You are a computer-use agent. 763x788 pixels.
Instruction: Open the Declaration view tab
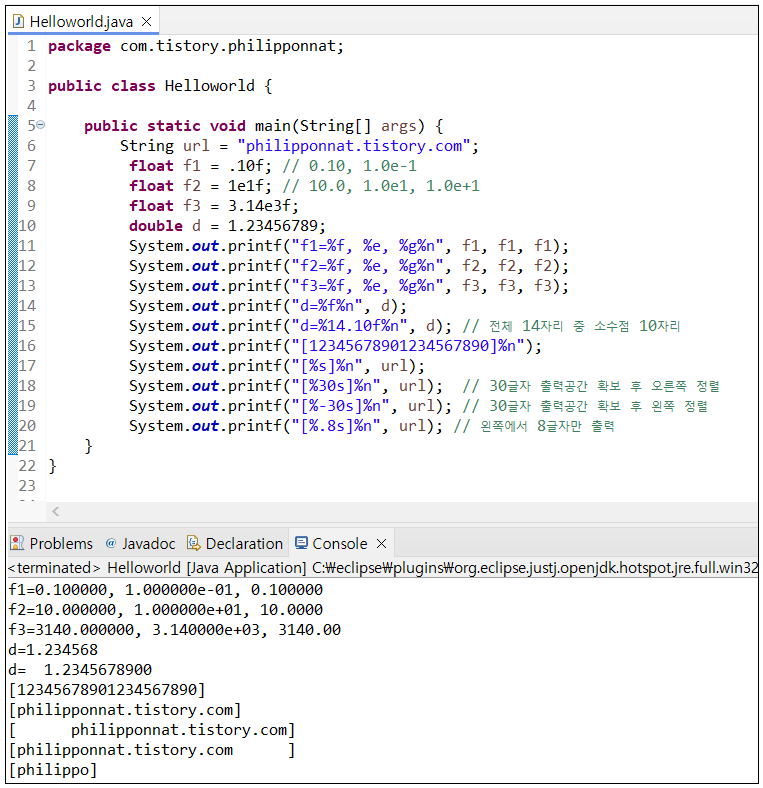[235, 543]
